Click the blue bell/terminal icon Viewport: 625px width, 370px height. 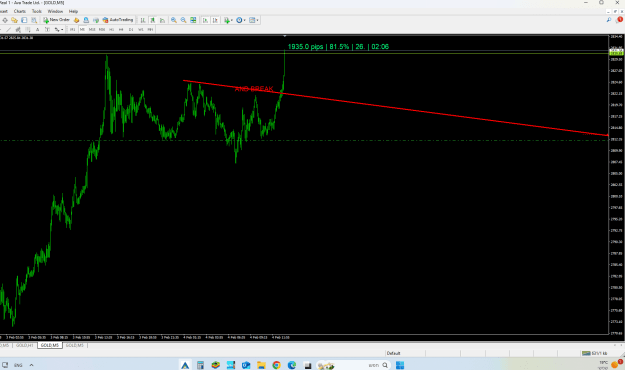[86, 20]
